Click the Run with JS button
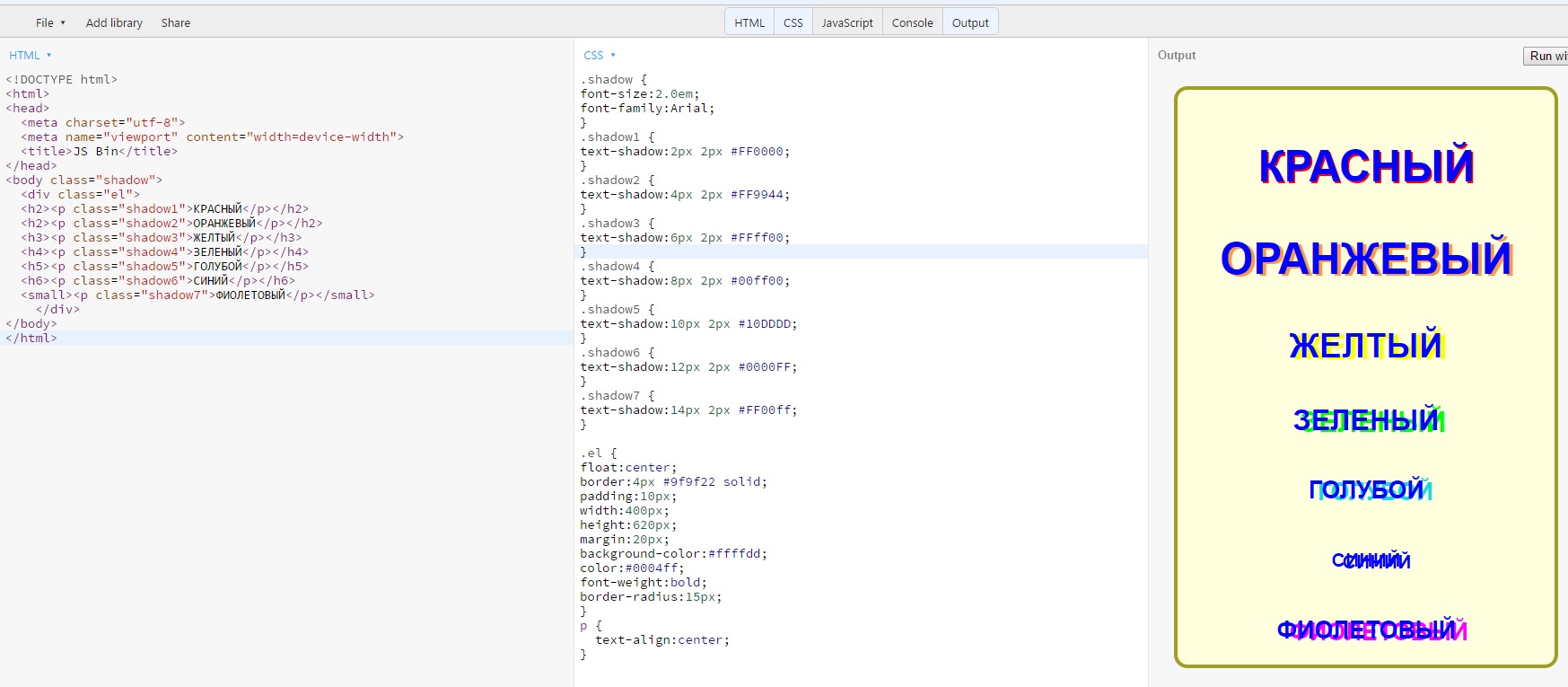 (1546, 56)
